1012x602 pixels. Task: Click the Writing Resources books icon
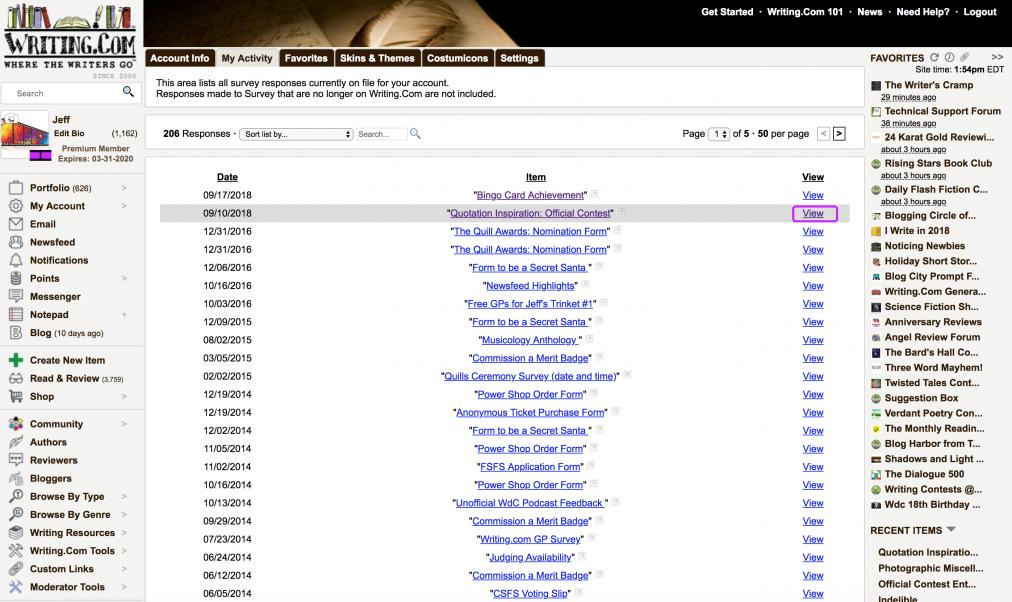tap(16, 532)
